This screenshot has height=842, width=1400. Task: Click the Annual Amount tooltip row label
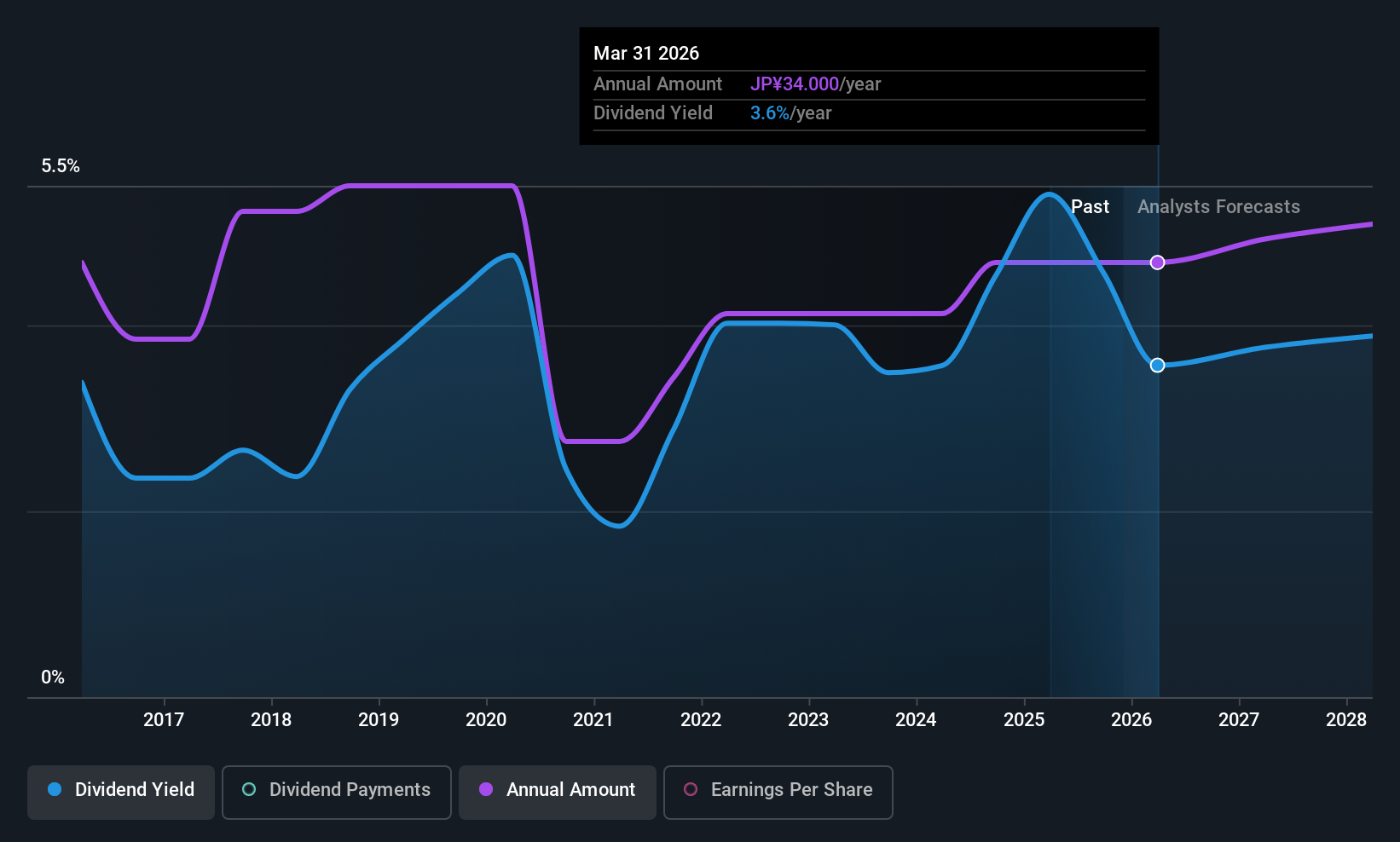tap(657, 84)
